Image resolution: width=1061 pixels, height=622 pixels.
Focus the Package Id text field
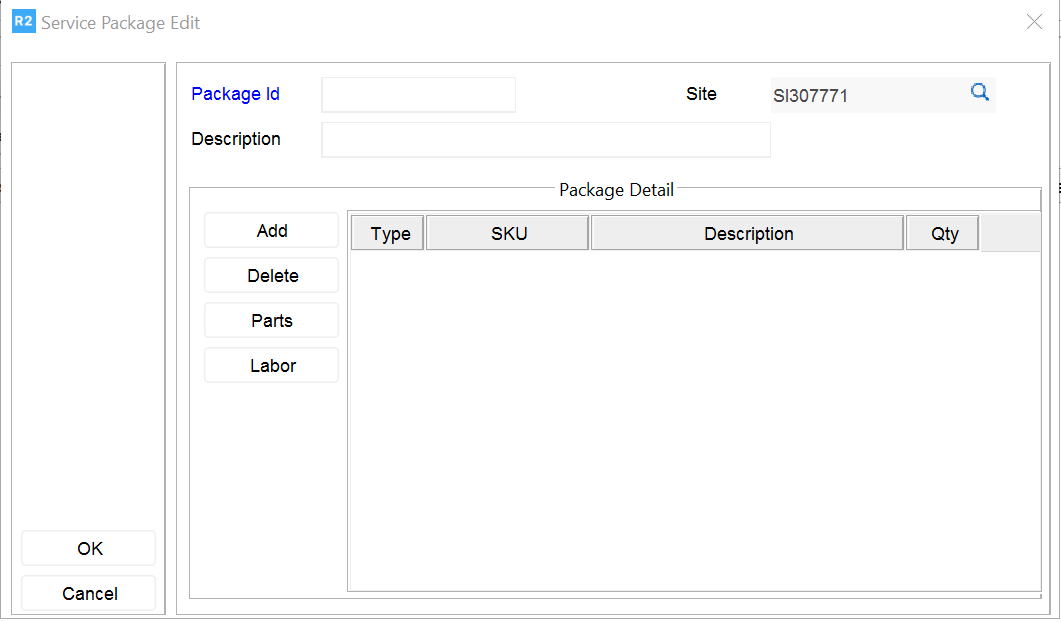pyautogui.click(x=418, y=95)
